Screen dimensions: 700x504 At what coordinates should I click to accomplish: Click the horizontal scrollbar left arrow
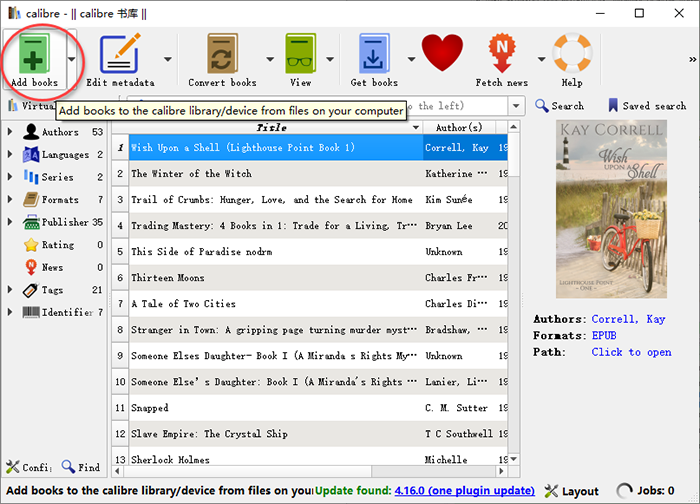tap(117, 471)
